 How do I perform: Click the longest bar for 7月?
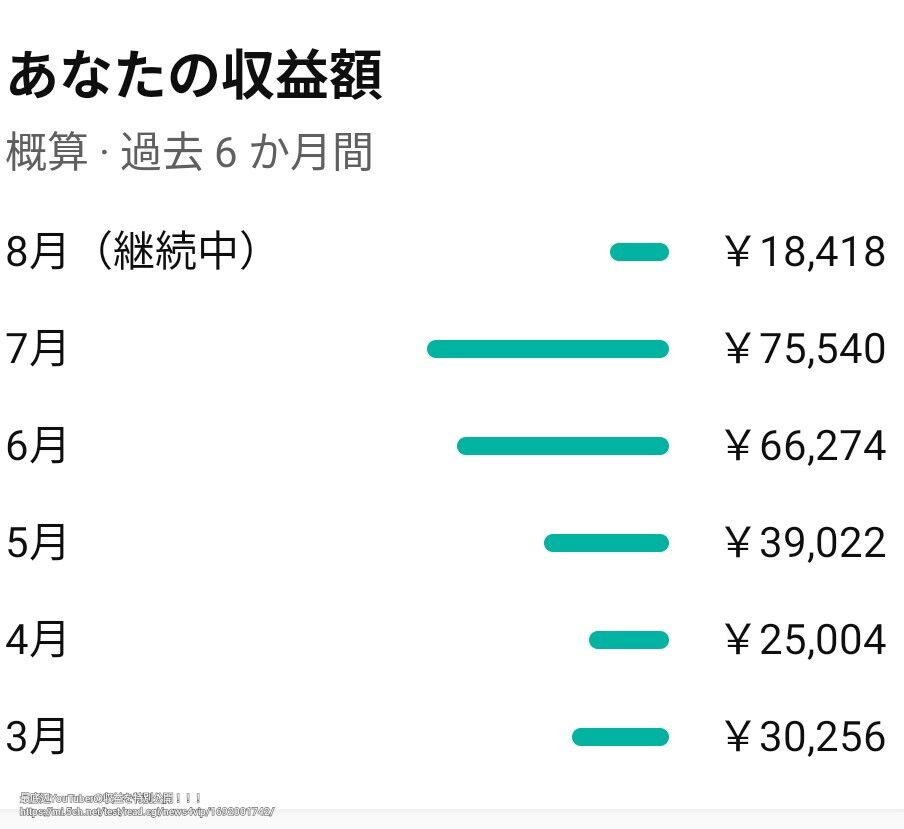[547, 349]
